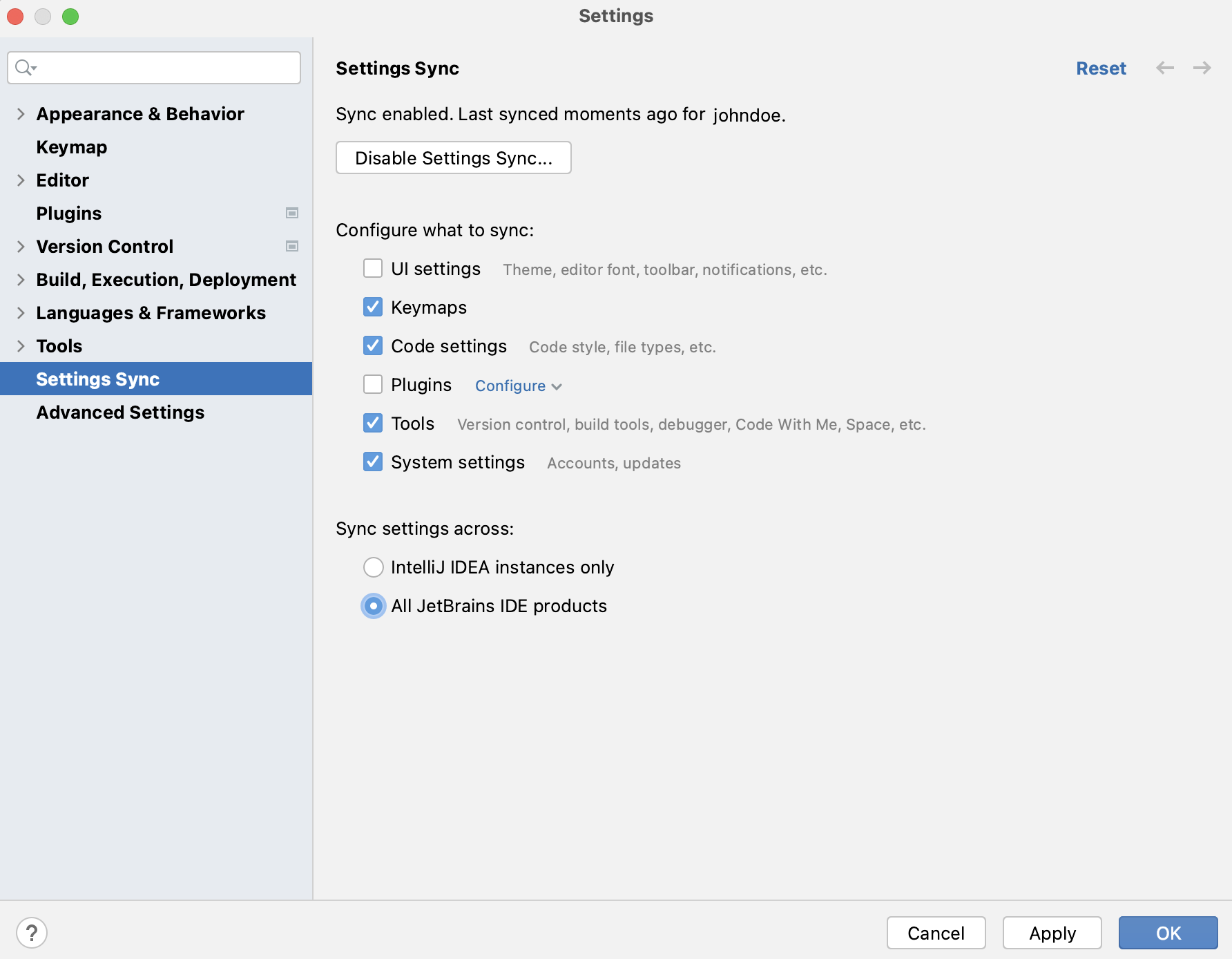The image size is (1232, 959).
Task: Expand the Languages & Frameworks section
Action: click(x=20, y=312)
